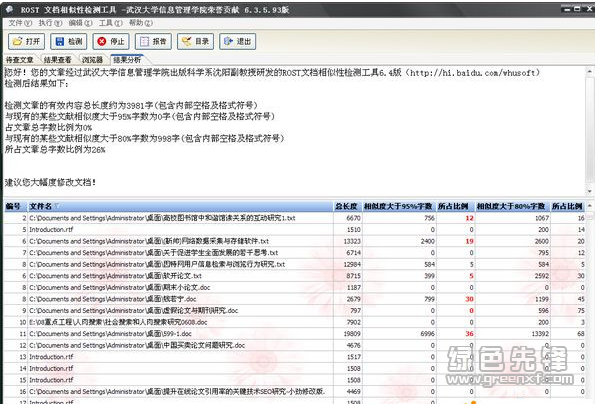Select row 14 Introduction.rtf
Image resolution: width=595 pixels, height=404 pixels.
294,368
